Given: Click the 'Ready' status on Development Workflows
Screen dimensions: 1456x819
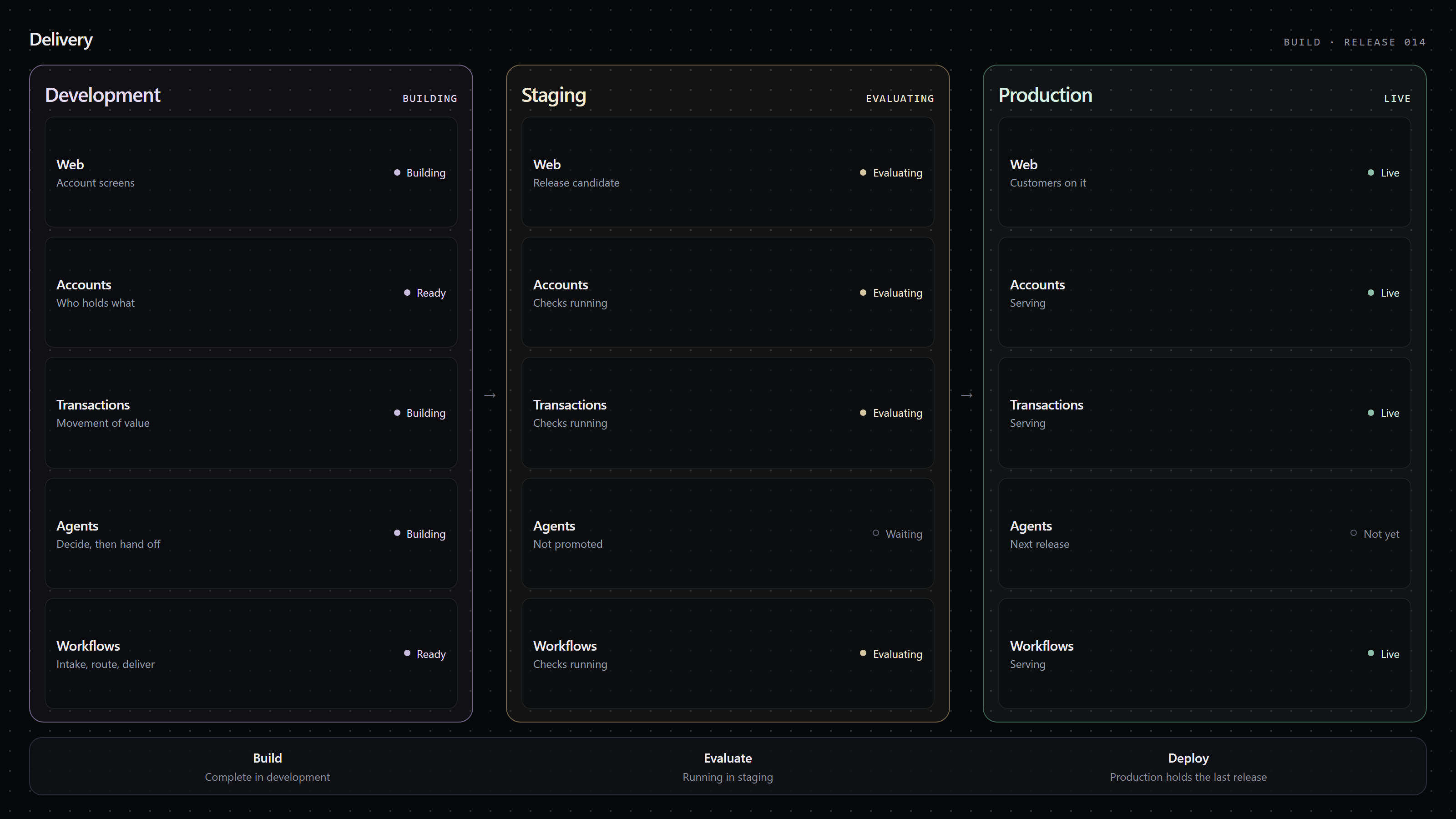Looking at the screenshot, I should (x=425, y=654).
